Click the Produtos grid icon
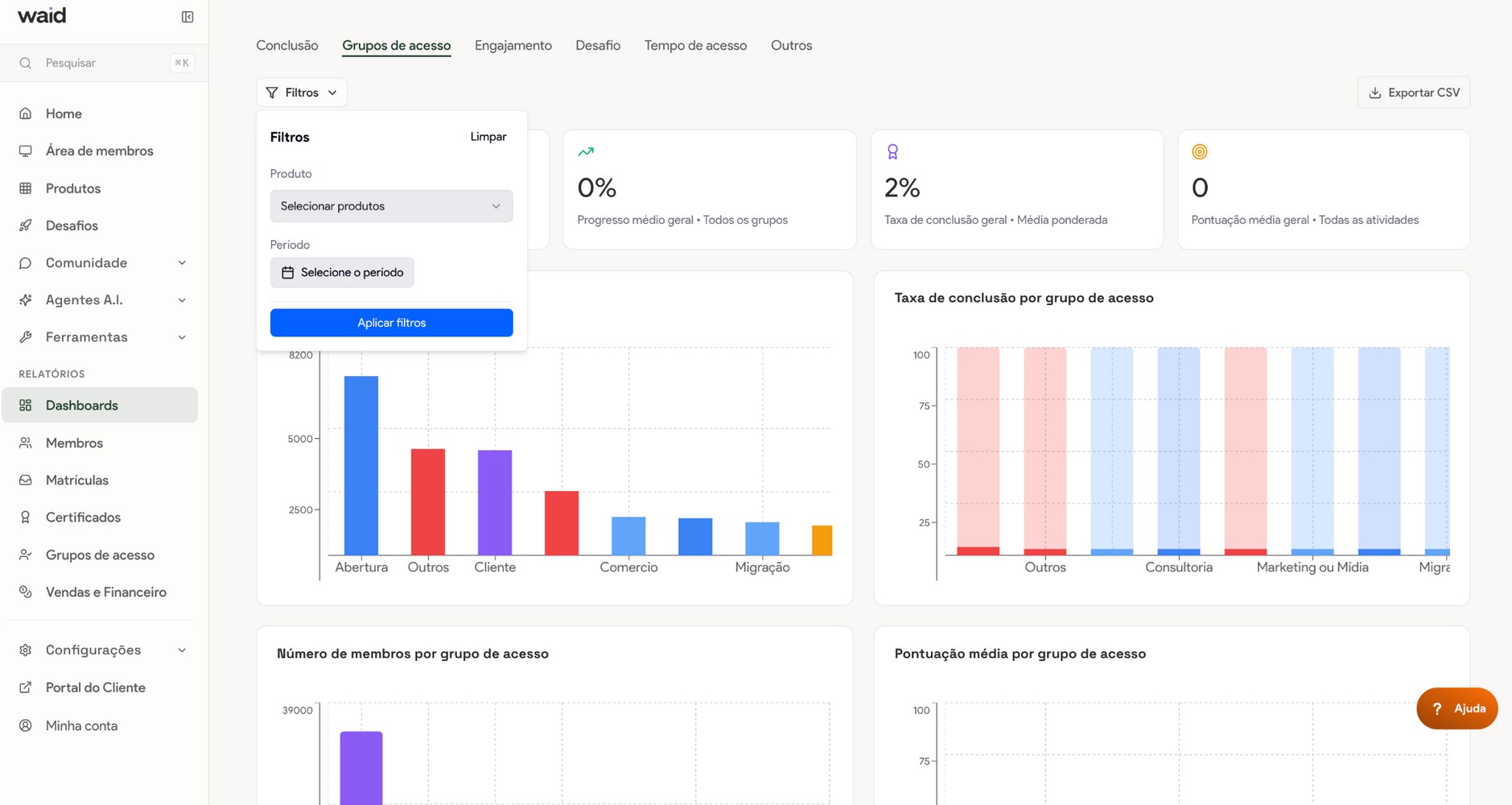Viewport: 1512px width, 805px height. click(26, 188)
